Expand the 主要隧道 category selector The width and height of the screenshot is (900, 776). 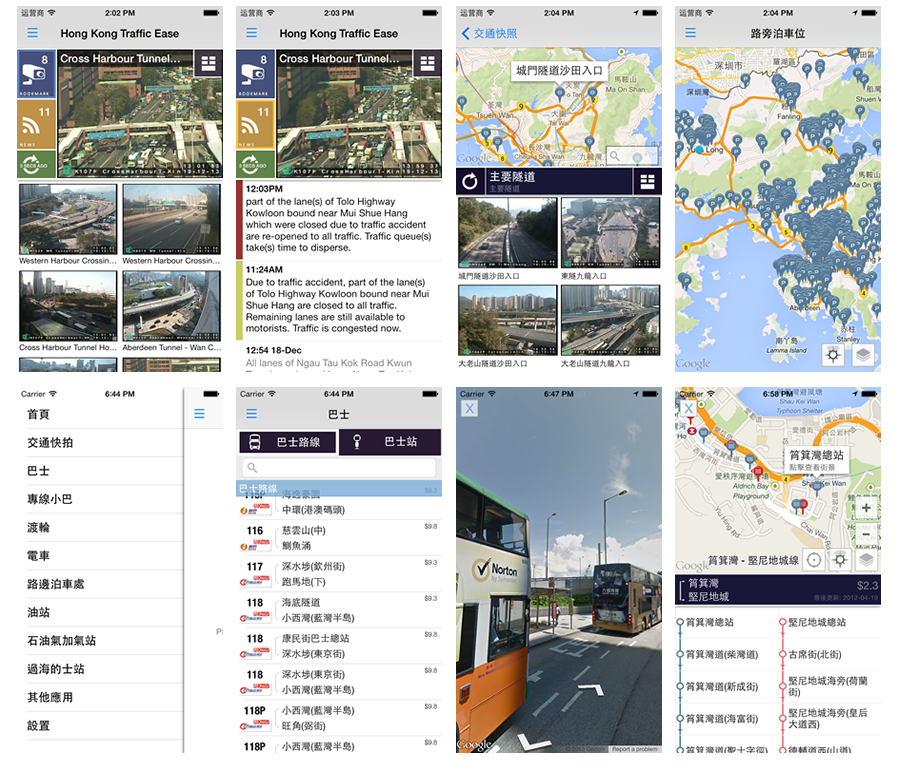558,181
